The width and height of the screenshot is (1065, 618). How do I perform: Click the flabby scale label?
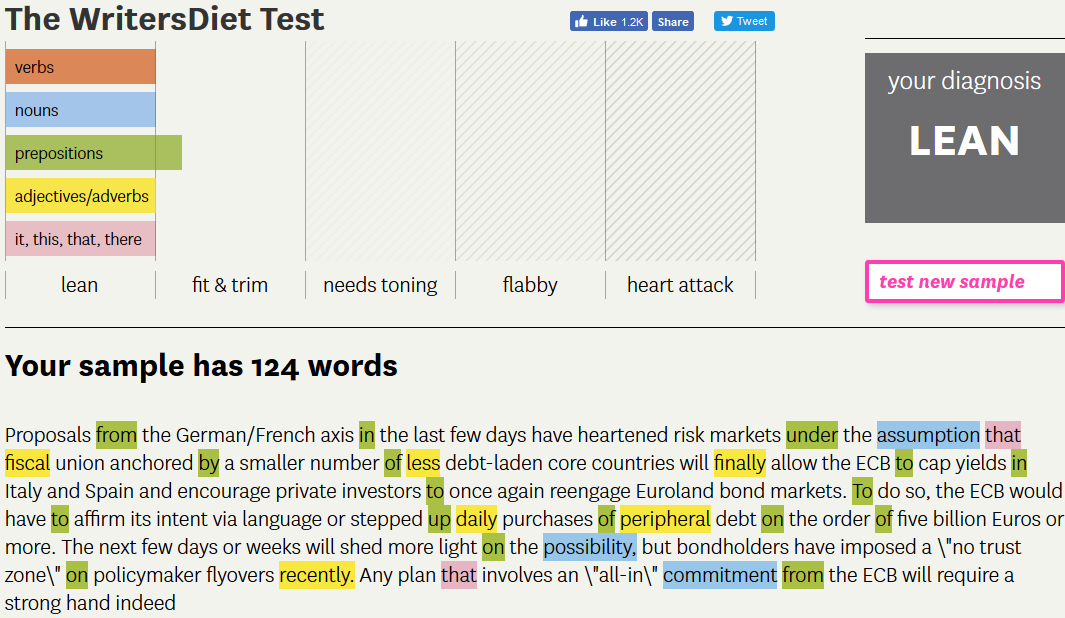[x=530, y=285]
